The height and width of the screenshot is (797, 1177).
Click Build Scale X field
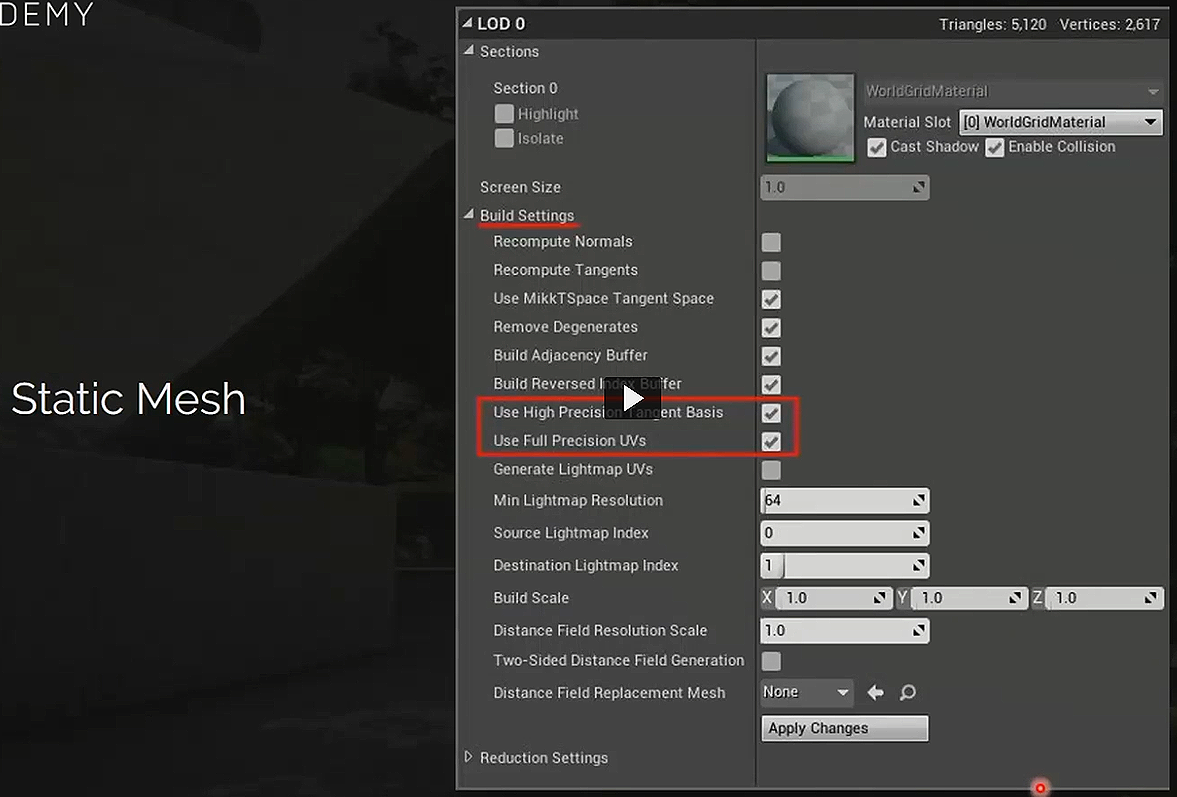833,598
